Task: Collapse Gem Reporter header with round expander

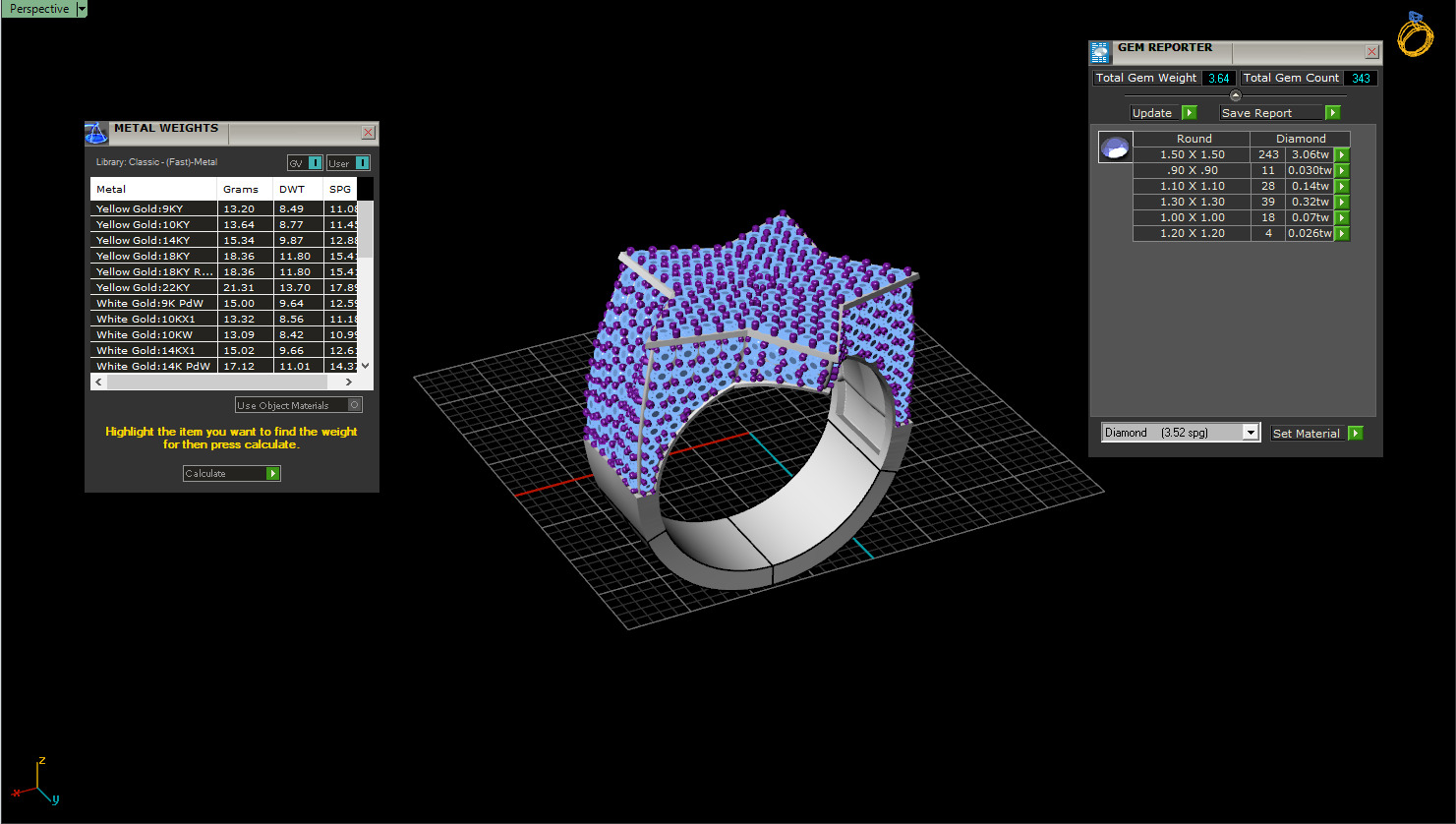Action: (x=1236, y=95)
